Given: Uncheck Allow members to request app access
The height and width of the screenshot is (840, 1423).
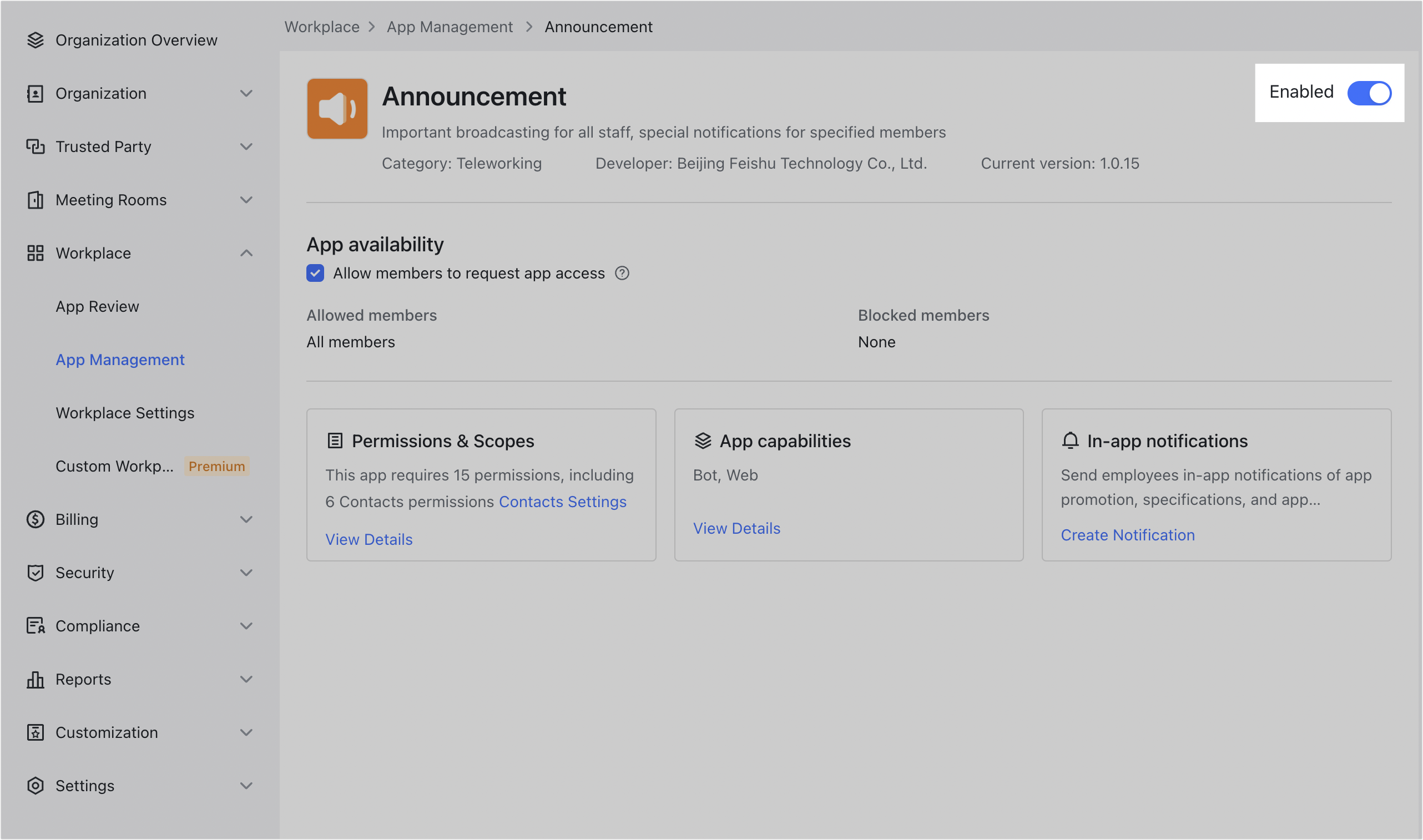Looking at the screenshot, I should [x=315, y=274].
